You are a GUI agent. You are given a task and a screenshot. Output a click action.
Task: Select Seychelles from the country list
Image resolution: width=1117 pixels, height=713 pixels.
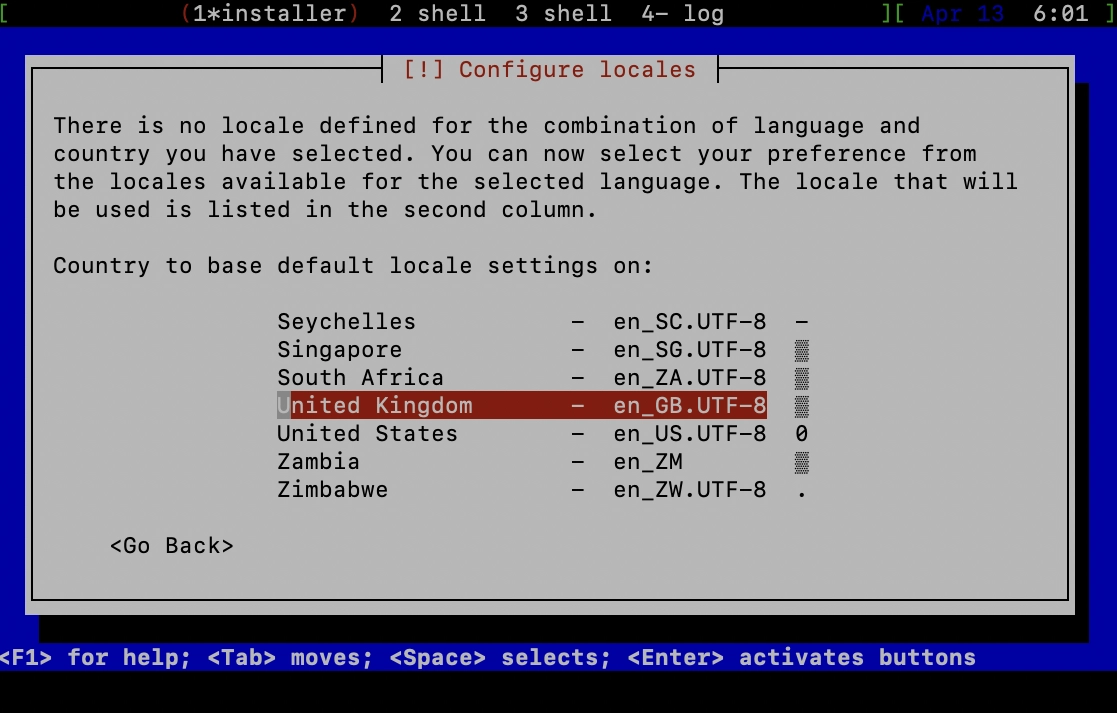pyautogui.click(x=346, y=322)
